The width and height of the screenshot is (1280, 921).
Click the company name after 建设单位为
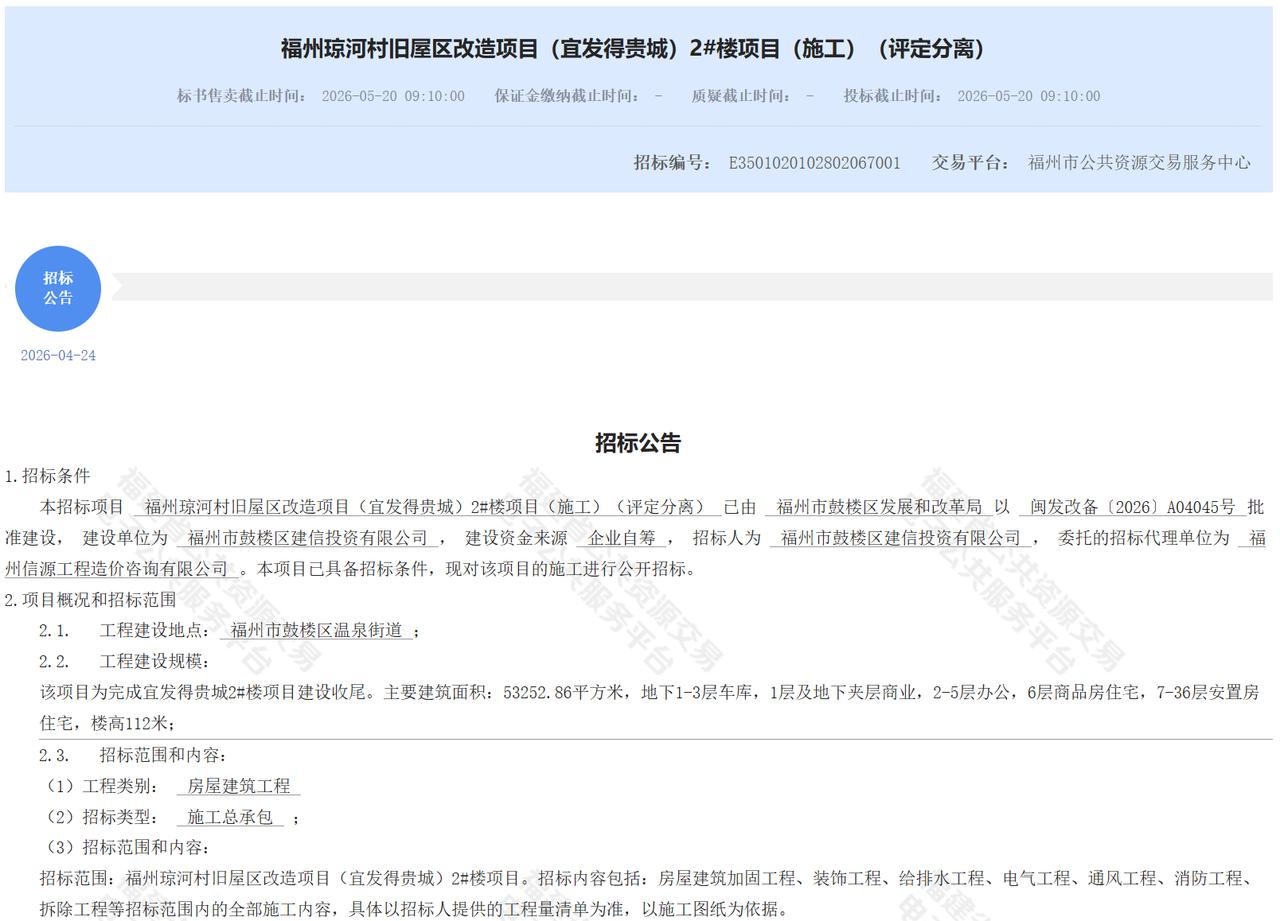click(x=308, y=538)
